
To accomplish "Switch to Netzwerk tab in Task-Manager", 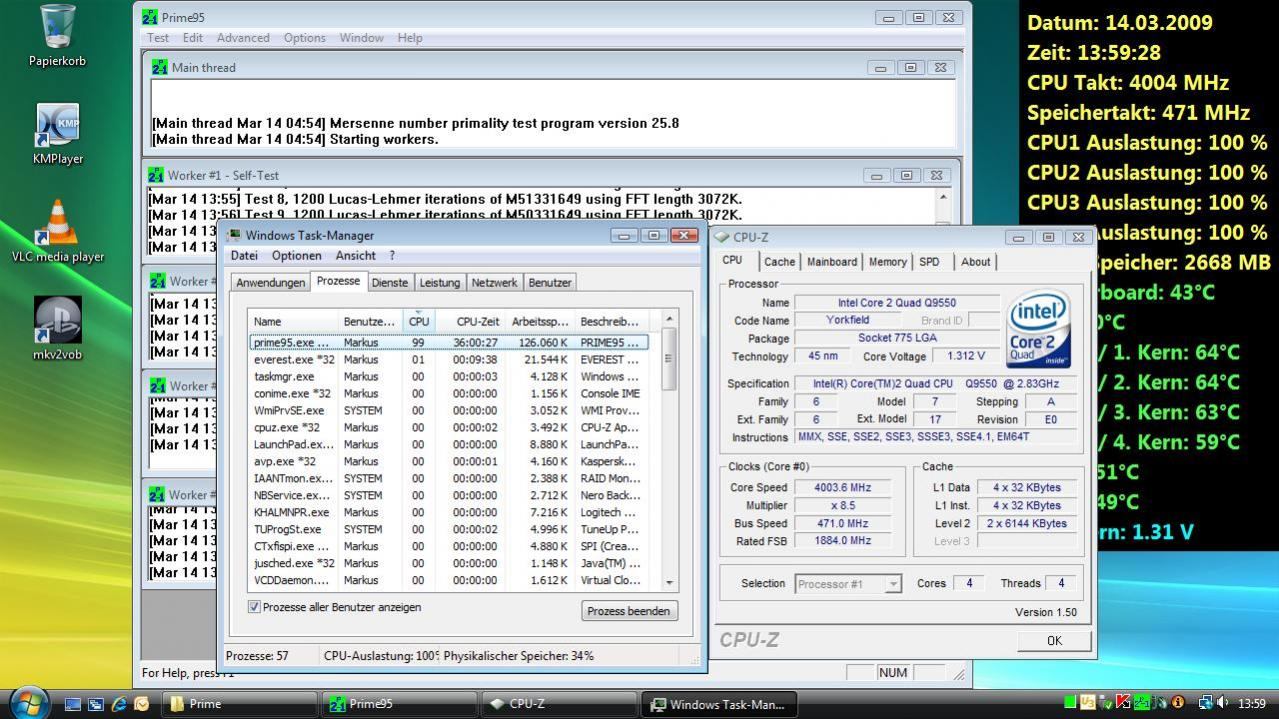I will tap(494, 283).
